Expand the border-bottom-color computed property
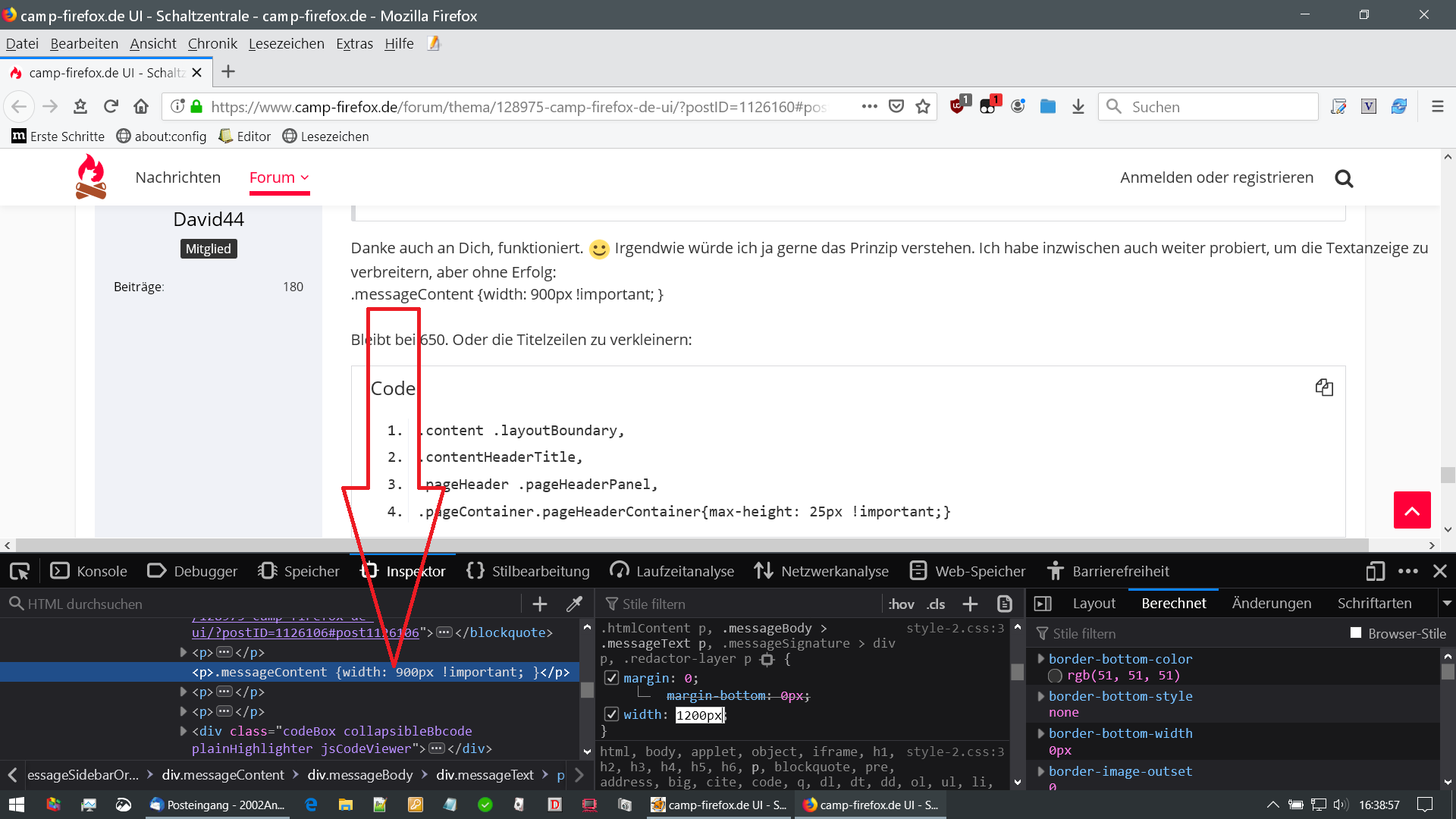 click(x=1041, y=659)
